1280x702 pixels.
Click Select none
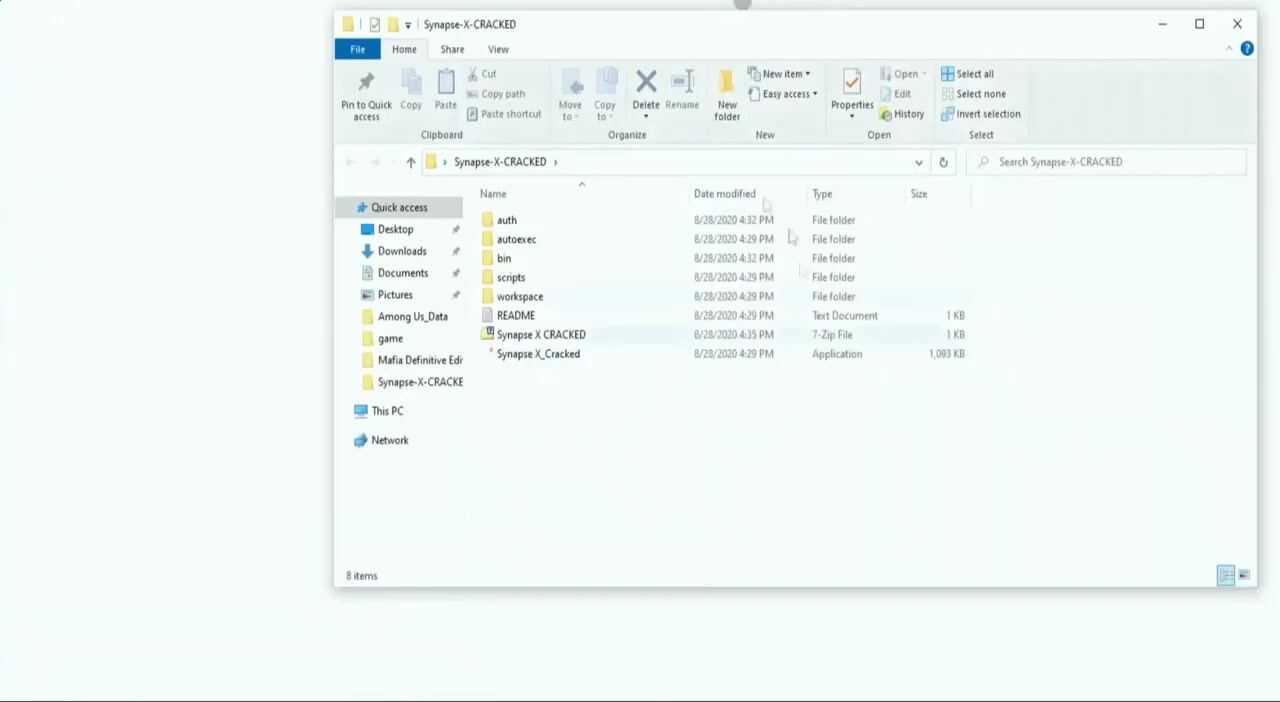point(973,94)
